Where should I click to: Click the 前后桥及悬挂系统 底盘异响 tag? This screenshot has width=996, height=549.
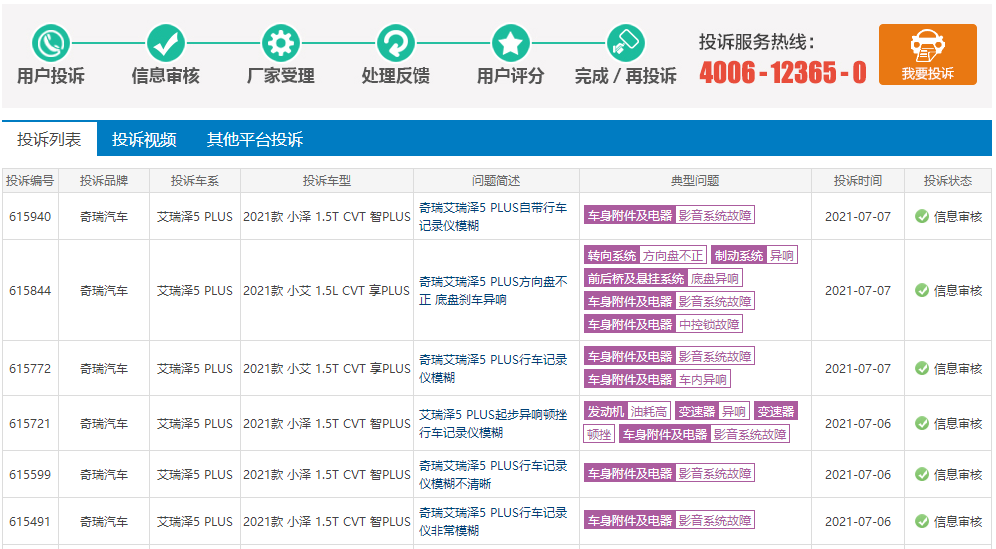[663, 278]
